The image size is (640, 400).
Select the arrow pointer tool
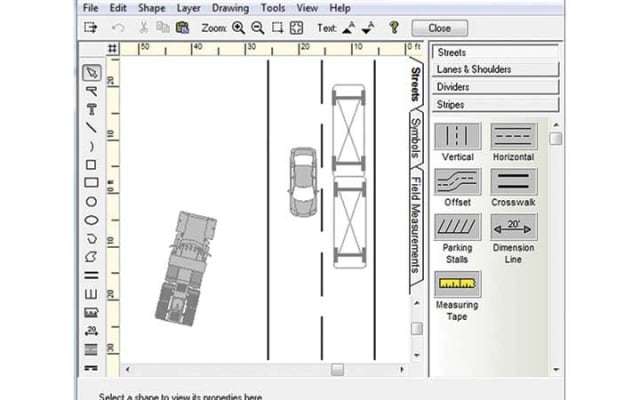pyautogui.click(x=91, y=72)
